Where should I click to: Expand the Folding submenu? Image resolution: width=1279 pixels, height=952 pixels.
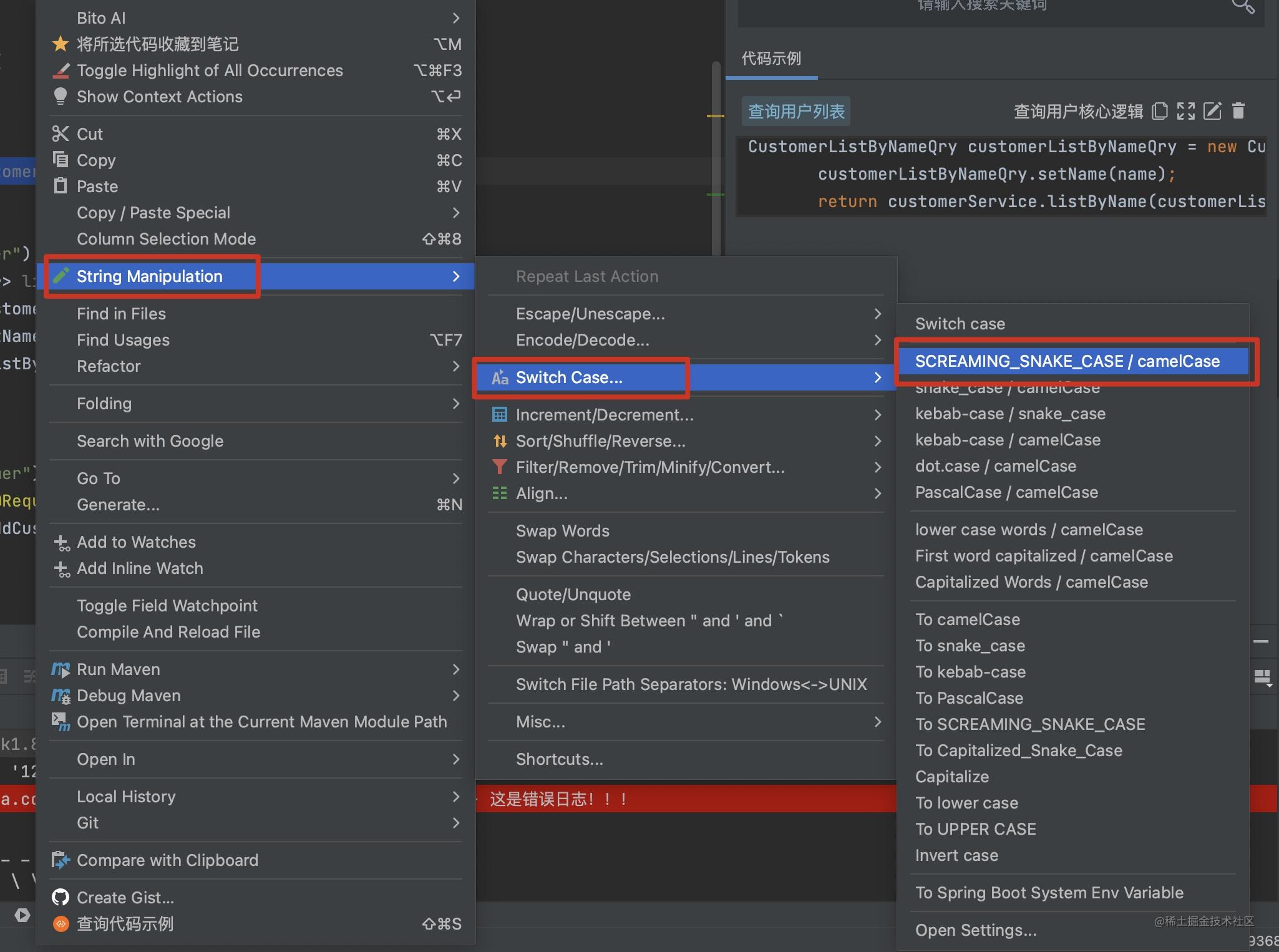click(456, 404)
